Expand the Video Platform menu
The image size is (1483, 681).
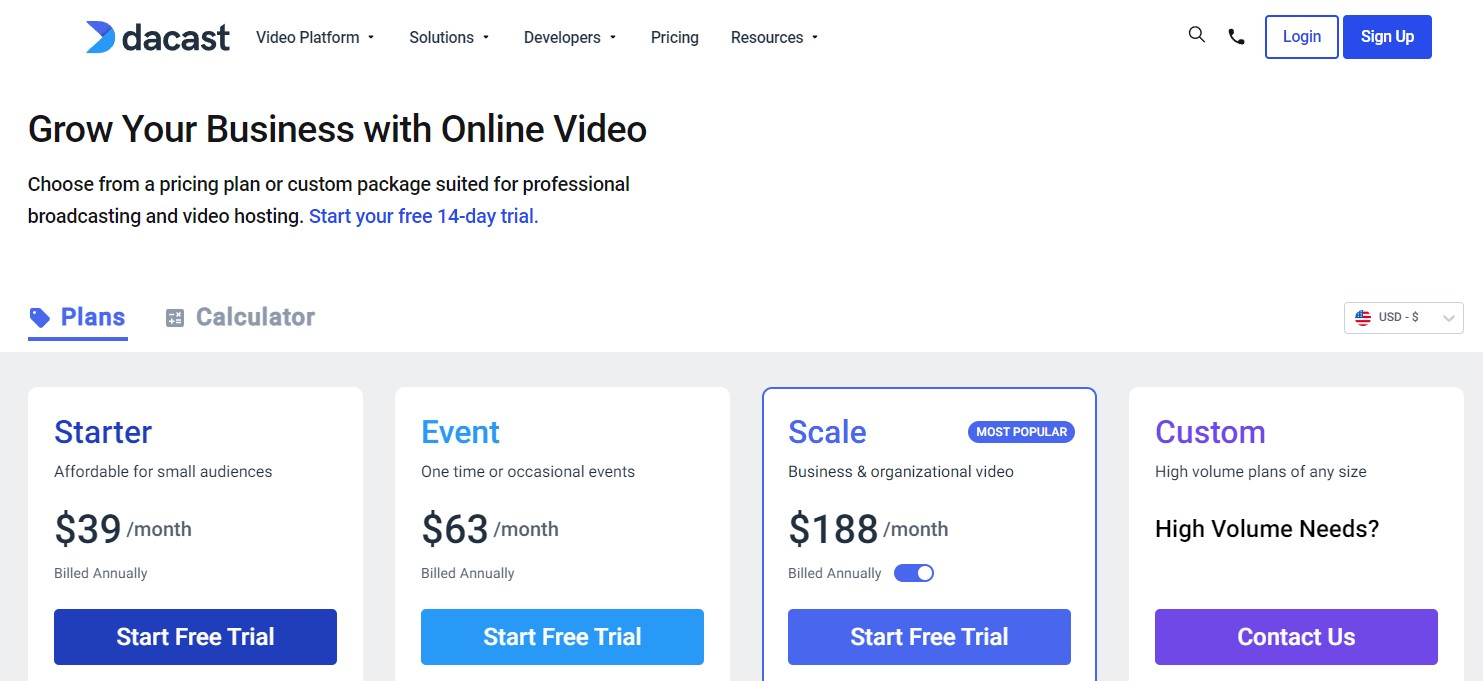tap(315, 37)
